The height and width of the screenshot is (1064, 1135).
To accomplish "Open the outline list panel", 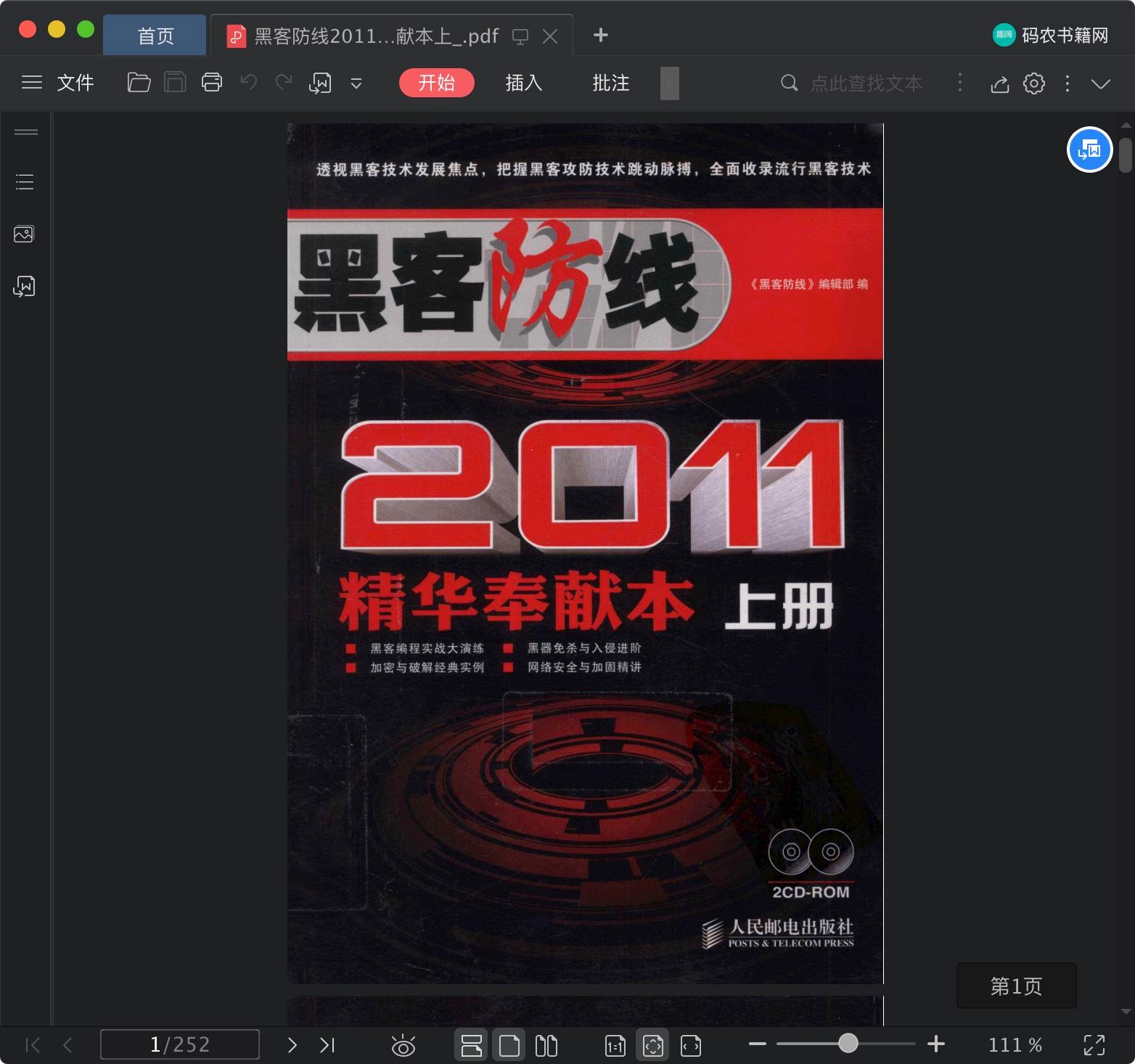I will [25, 181].
